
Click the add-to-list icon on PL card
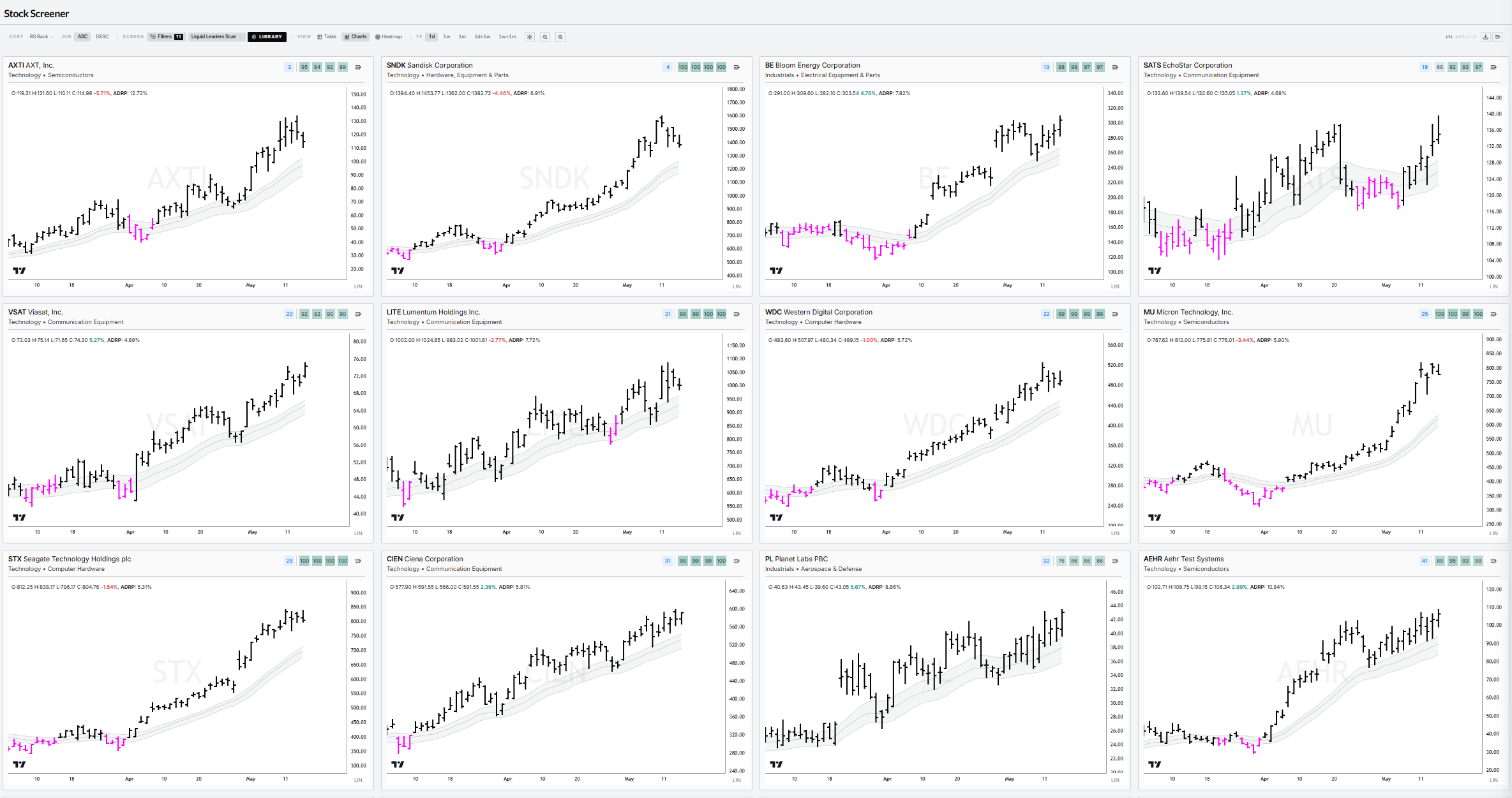coord(1115,561)
